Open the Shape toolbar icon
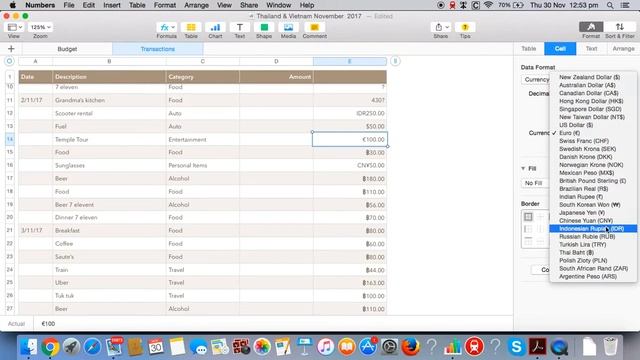 coord(264,27)
